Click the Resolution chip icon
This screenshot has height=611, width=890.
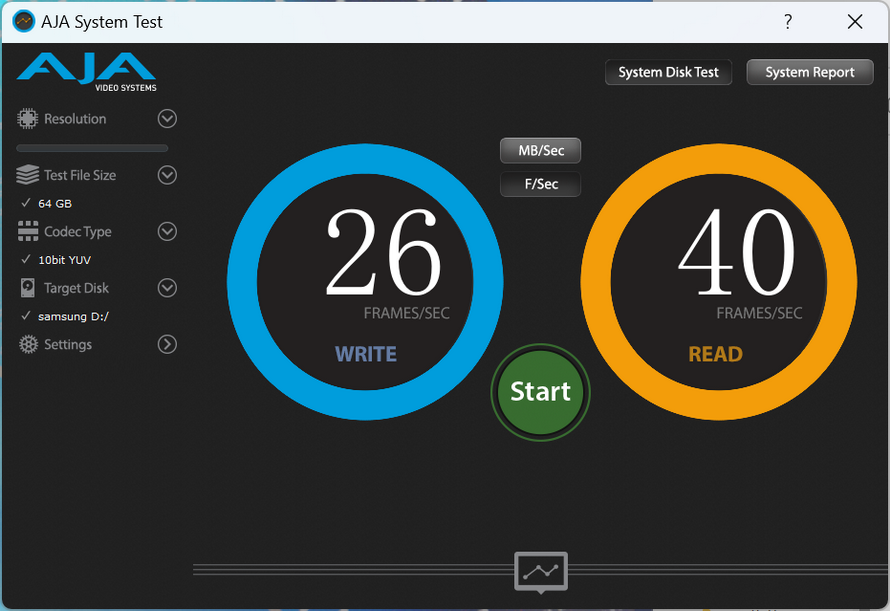[27, 119]
